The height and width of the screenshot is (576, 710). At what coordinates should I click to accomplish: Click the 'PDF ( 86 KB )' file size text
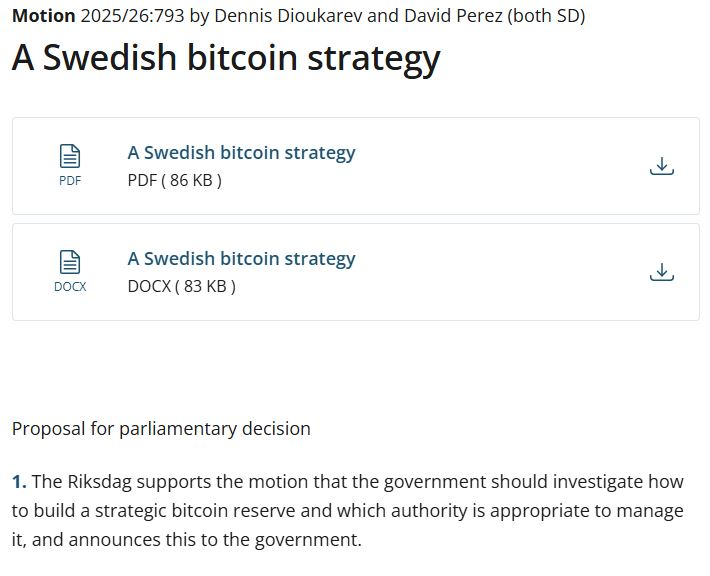[x=175, y=180]
